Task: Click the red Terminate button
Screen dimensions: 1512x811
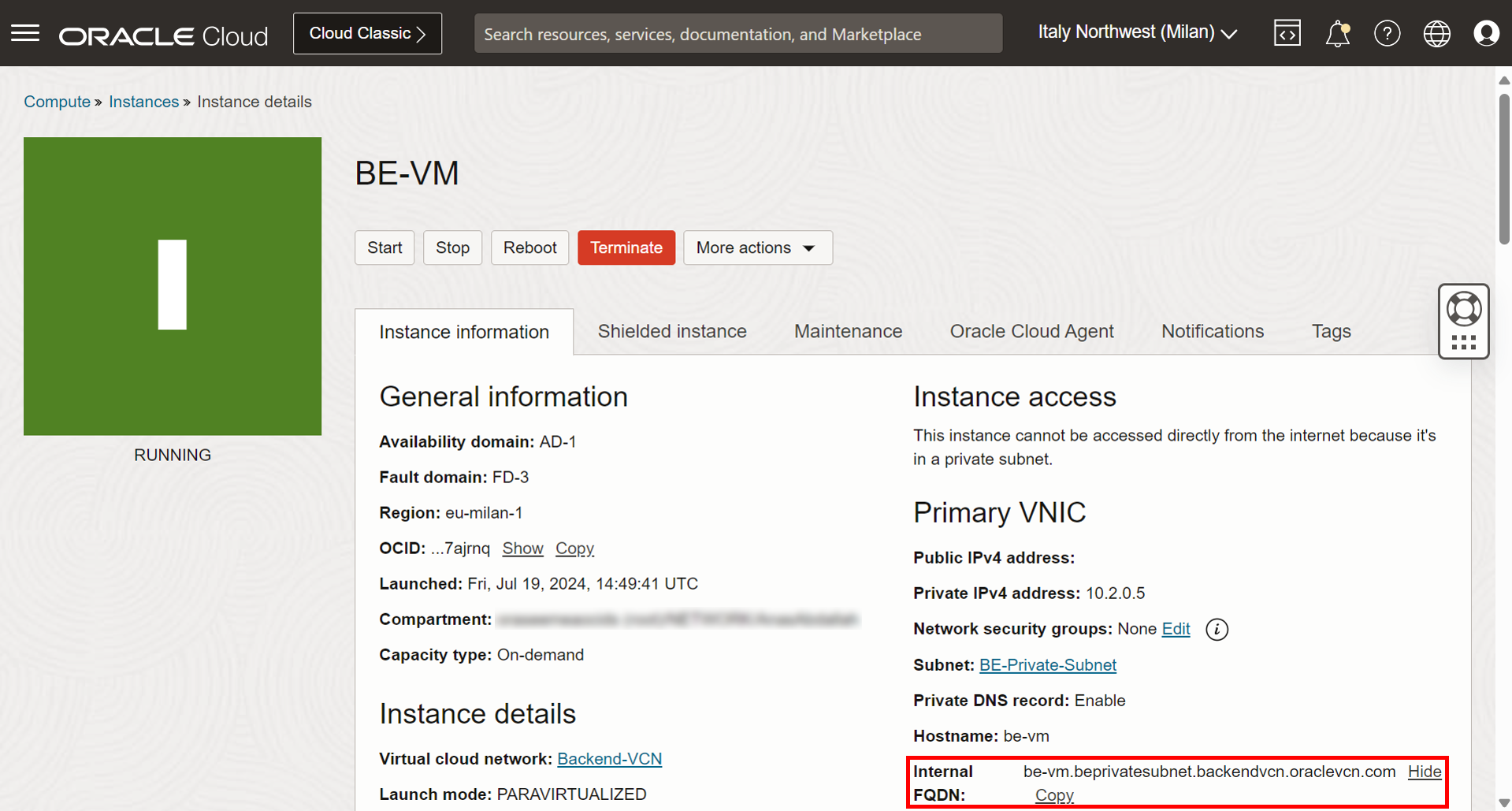Action: (626, 247)
